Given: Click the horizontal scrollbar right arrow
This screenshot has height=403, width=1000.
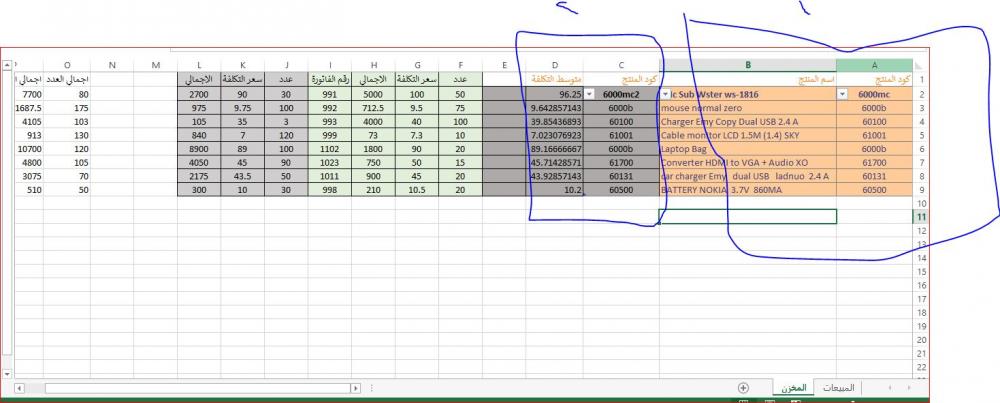Looking at the screenshot, I should [x=356, y=388].
